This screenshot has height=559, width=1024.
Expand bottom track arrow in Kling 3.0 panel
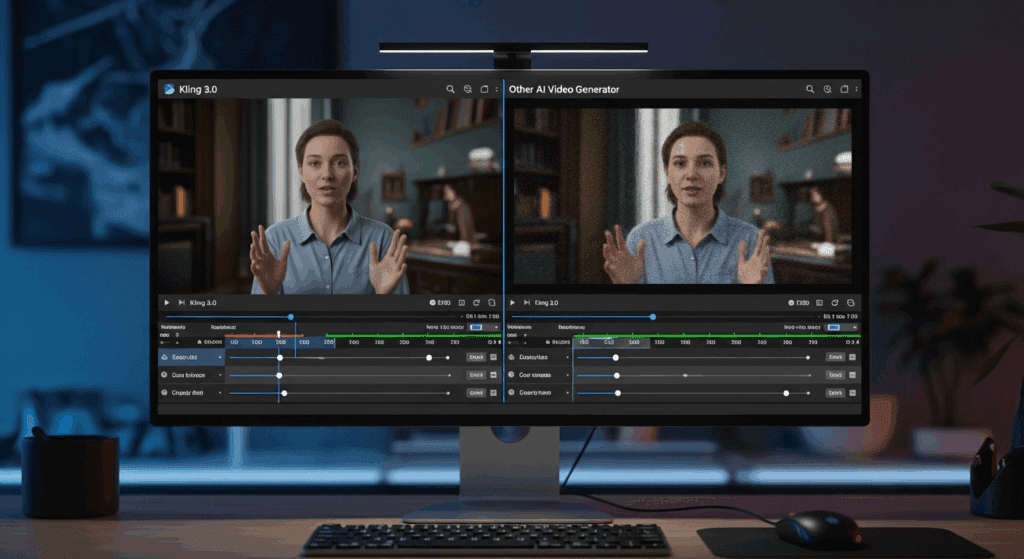220,393
